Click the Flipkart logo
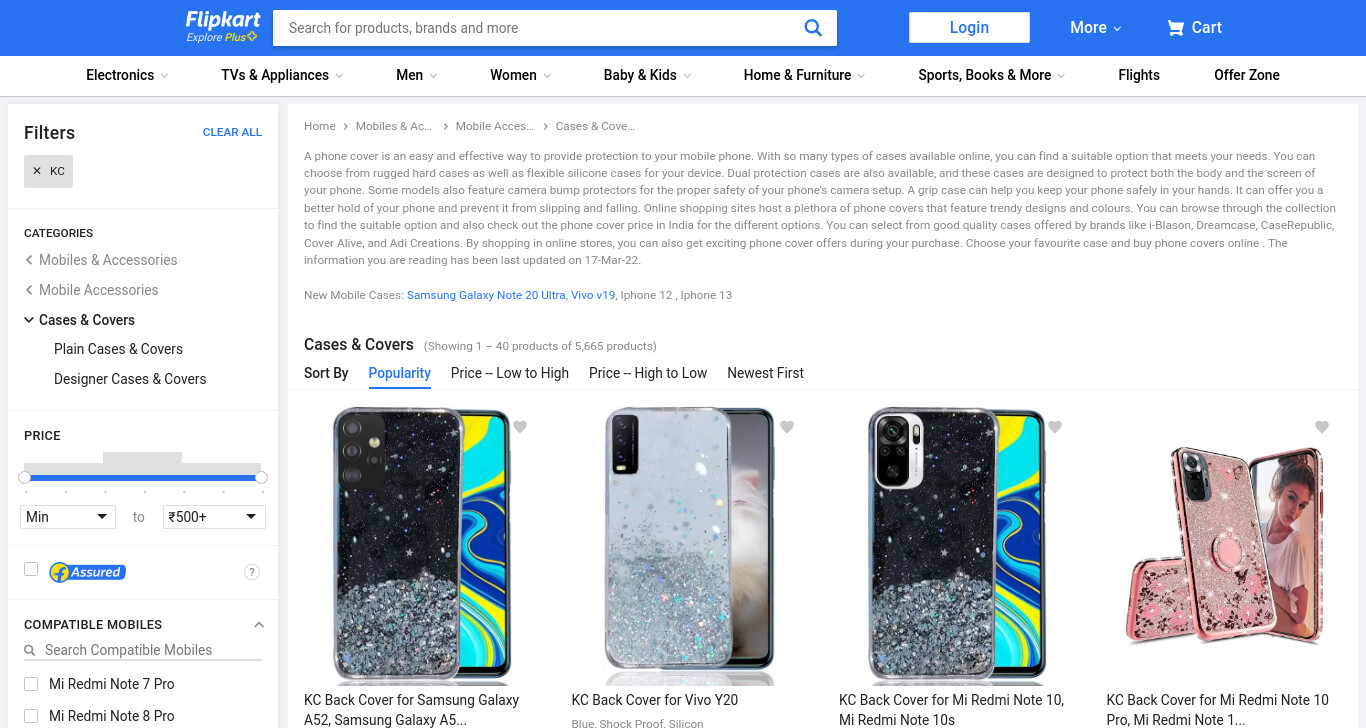 point(222,27)
